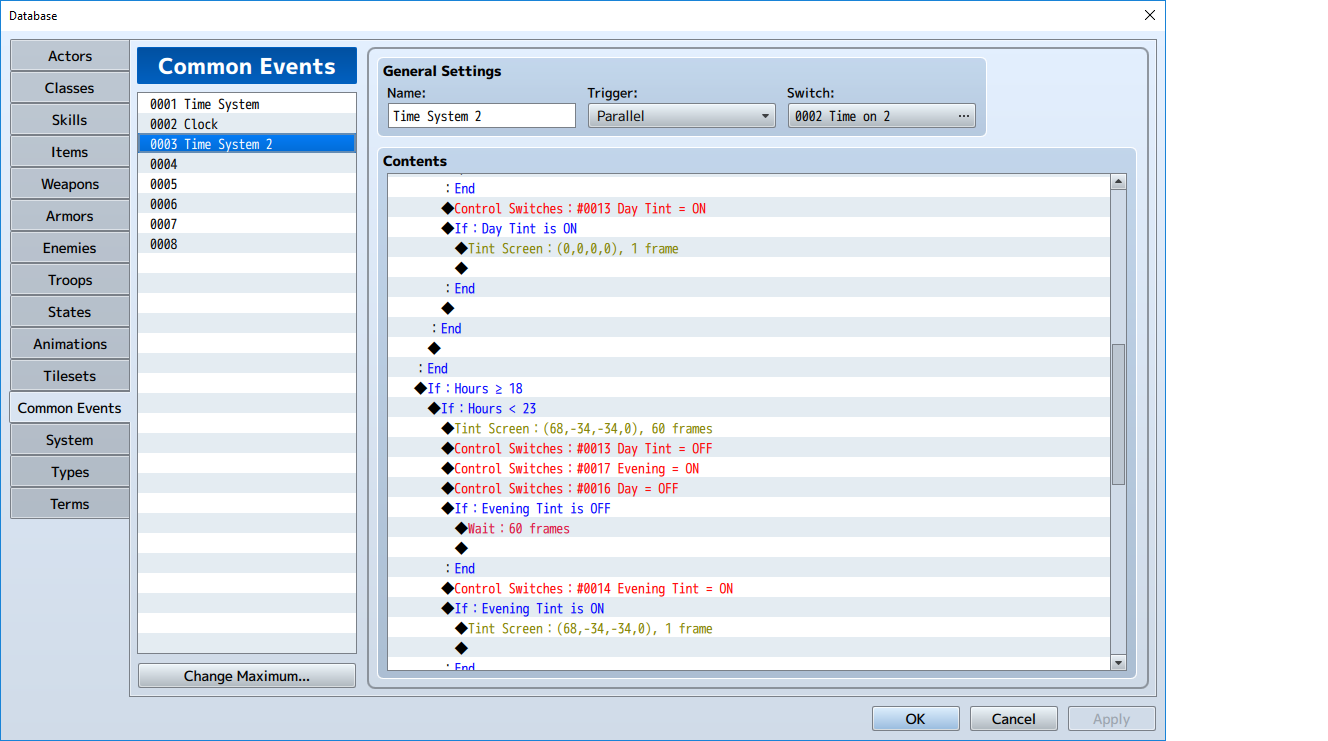Click the Change Maximum button
Image resolution: width=1328 pixels, height=741 pixels.
click(x=247, y=676)
